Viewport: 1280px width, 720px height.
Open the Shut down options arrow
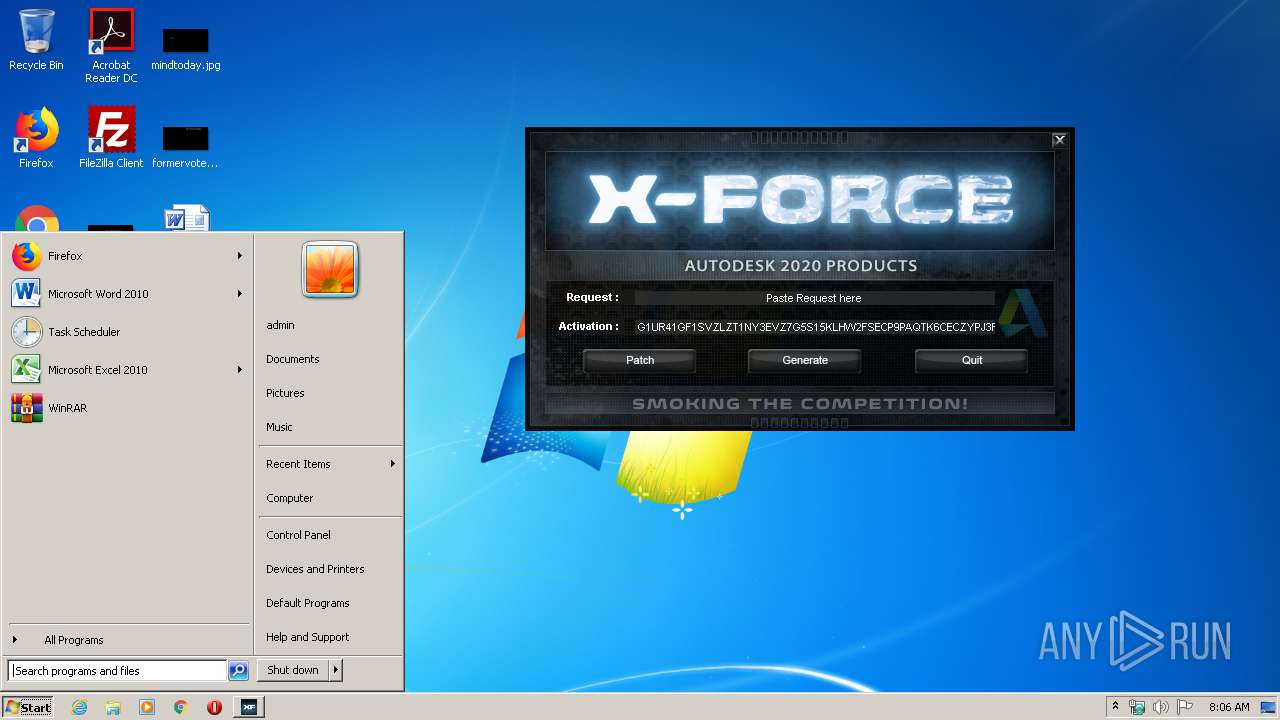point(335,670)
